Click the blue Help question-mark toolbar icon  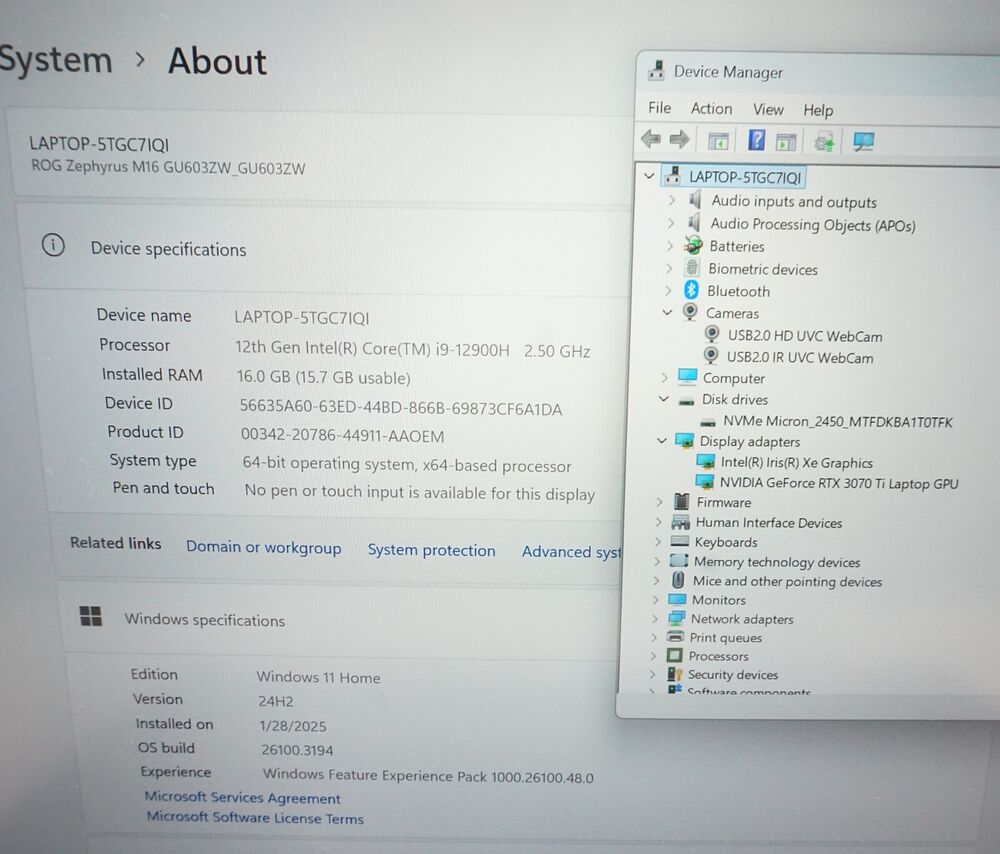756,140
